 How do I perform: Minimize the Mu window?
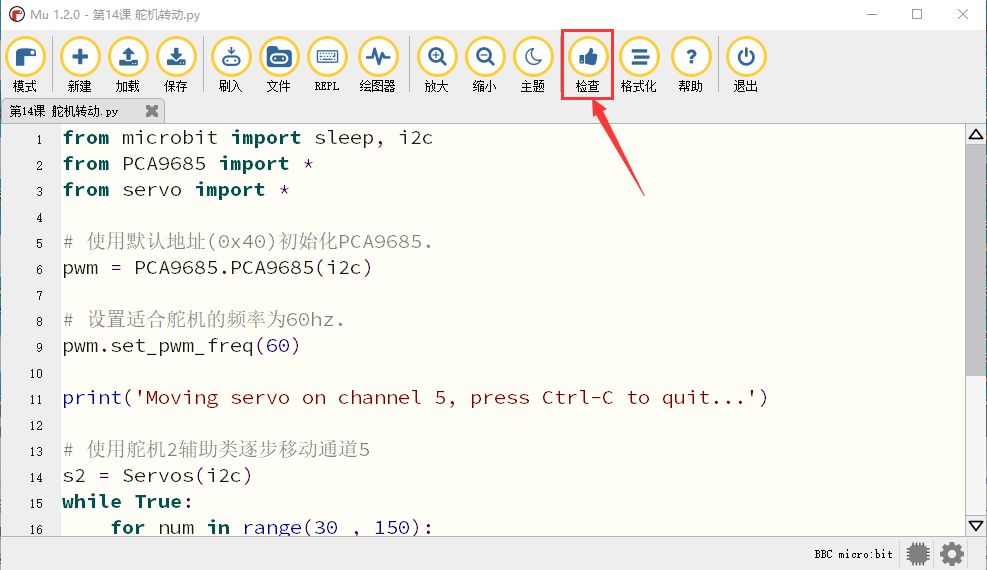click(x=872, y=14)
